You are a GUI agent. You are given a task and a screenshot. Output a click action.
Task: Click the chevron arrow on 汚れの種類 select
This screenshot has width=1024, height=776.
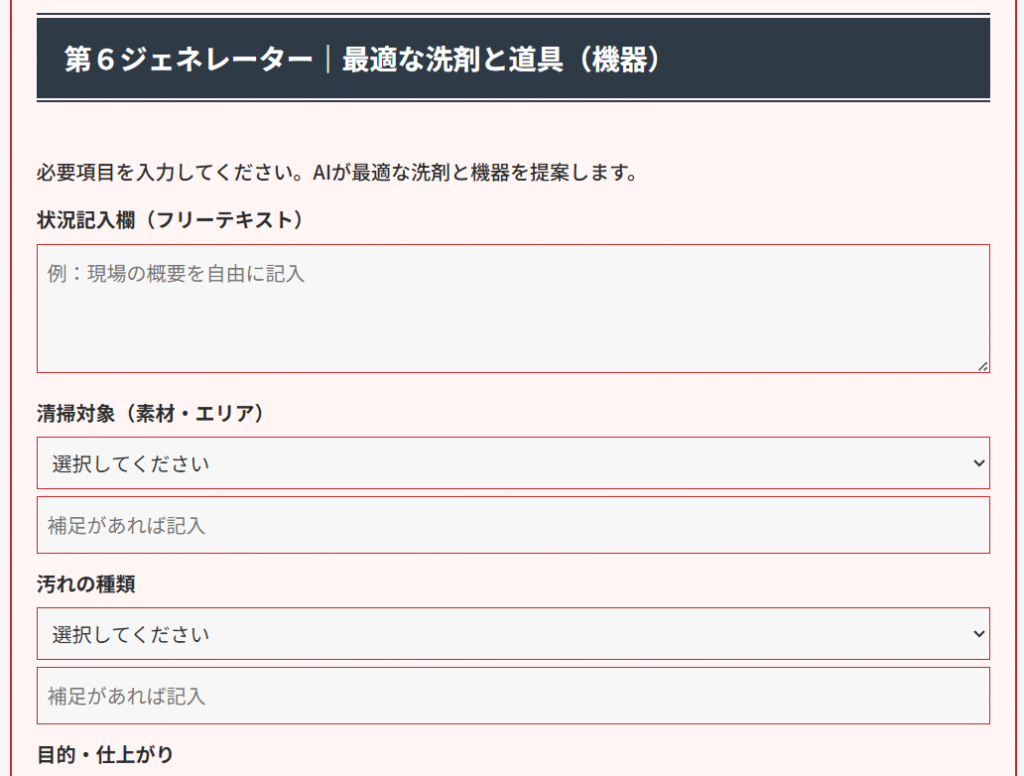tap(978, 634)
